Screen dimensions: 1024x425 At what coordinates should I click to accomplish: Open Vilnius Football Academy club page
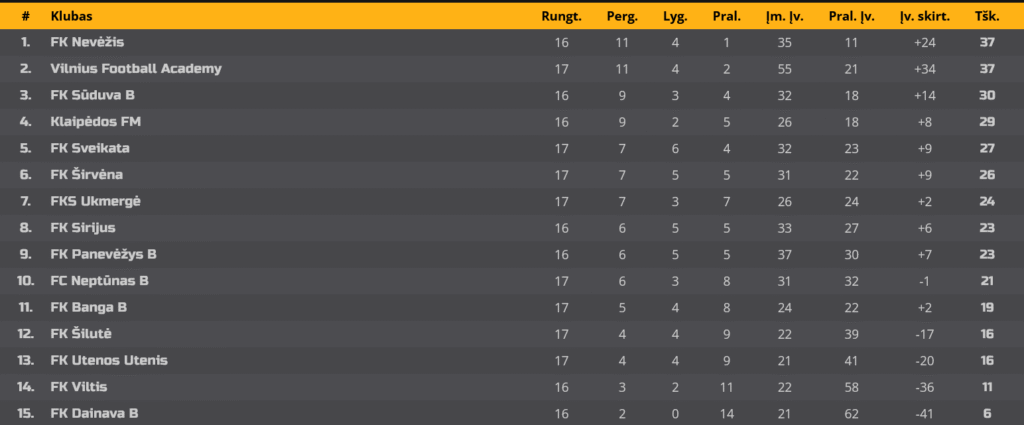click(136, 69)
